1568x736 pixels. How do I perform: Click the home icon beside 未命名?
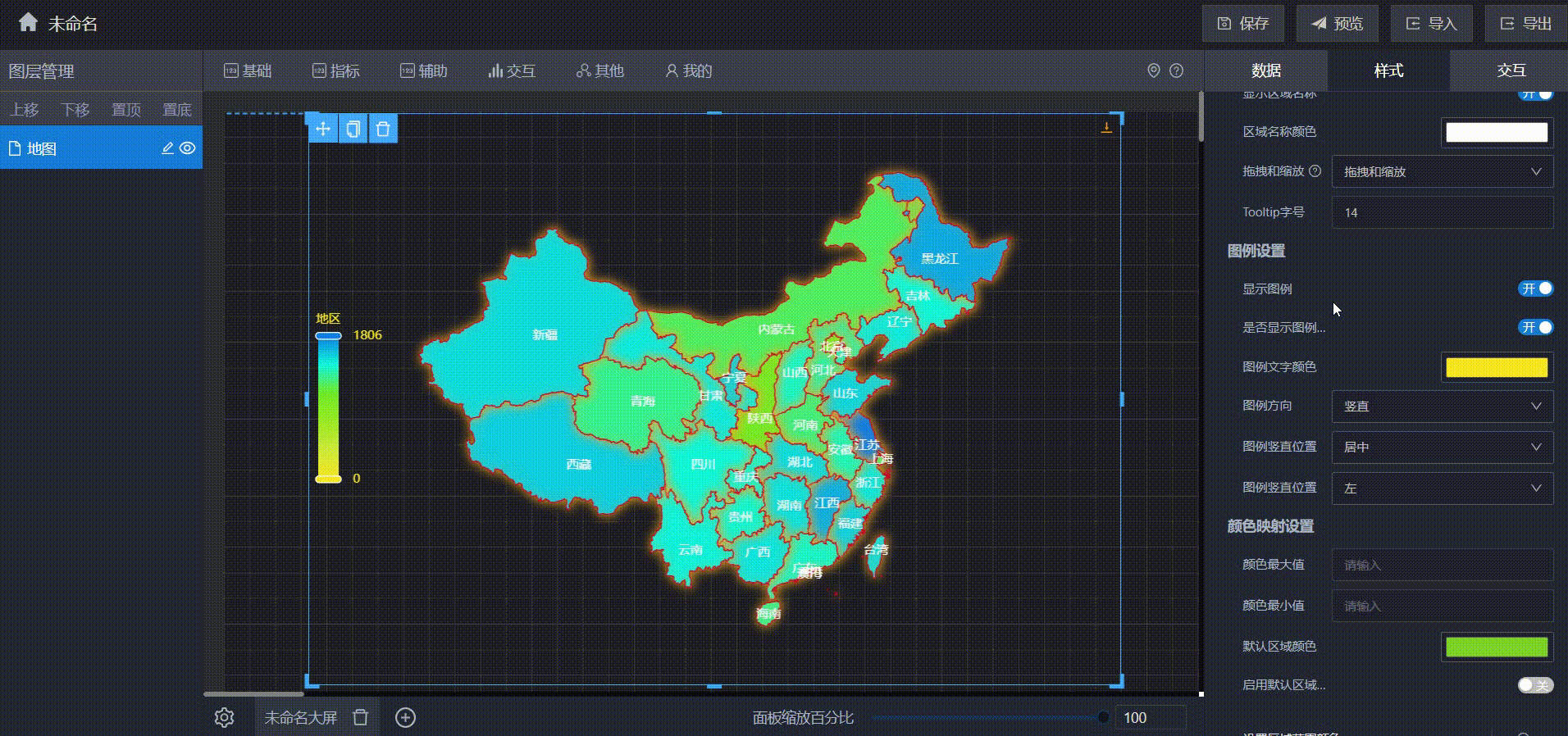pyautogui.click(x=28, y=23)
